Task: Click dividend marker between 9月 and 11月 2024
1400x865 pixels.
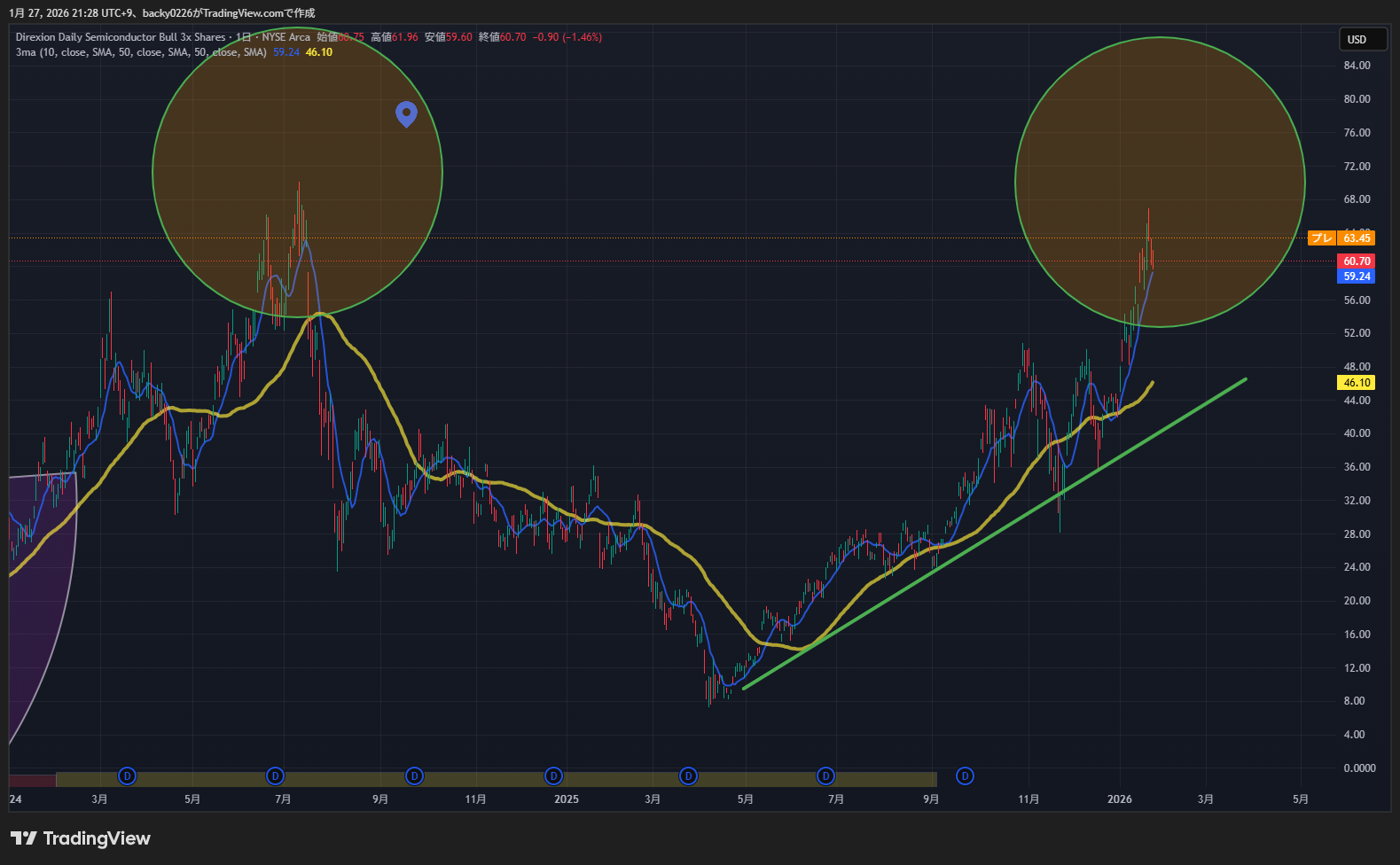Action: [414, 776]
